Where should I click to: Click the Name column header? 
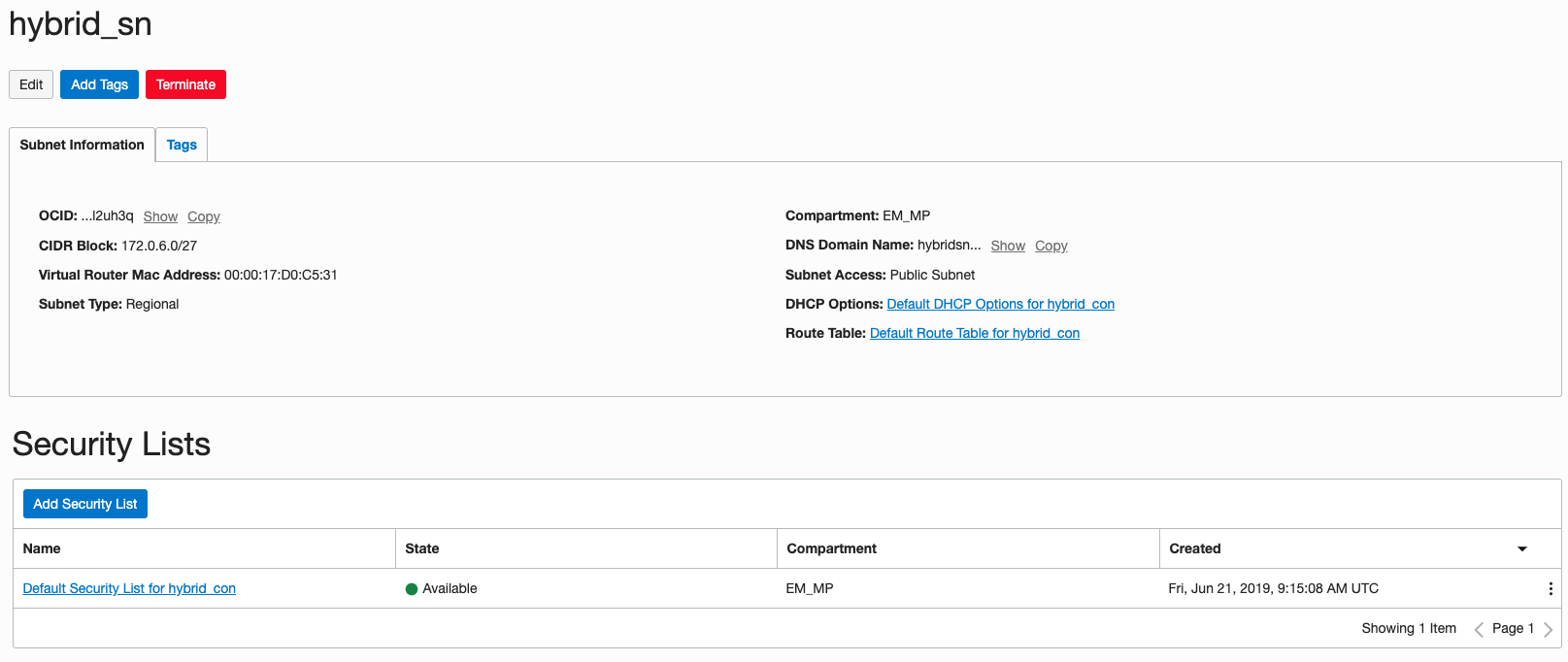[x=42, y=548]
